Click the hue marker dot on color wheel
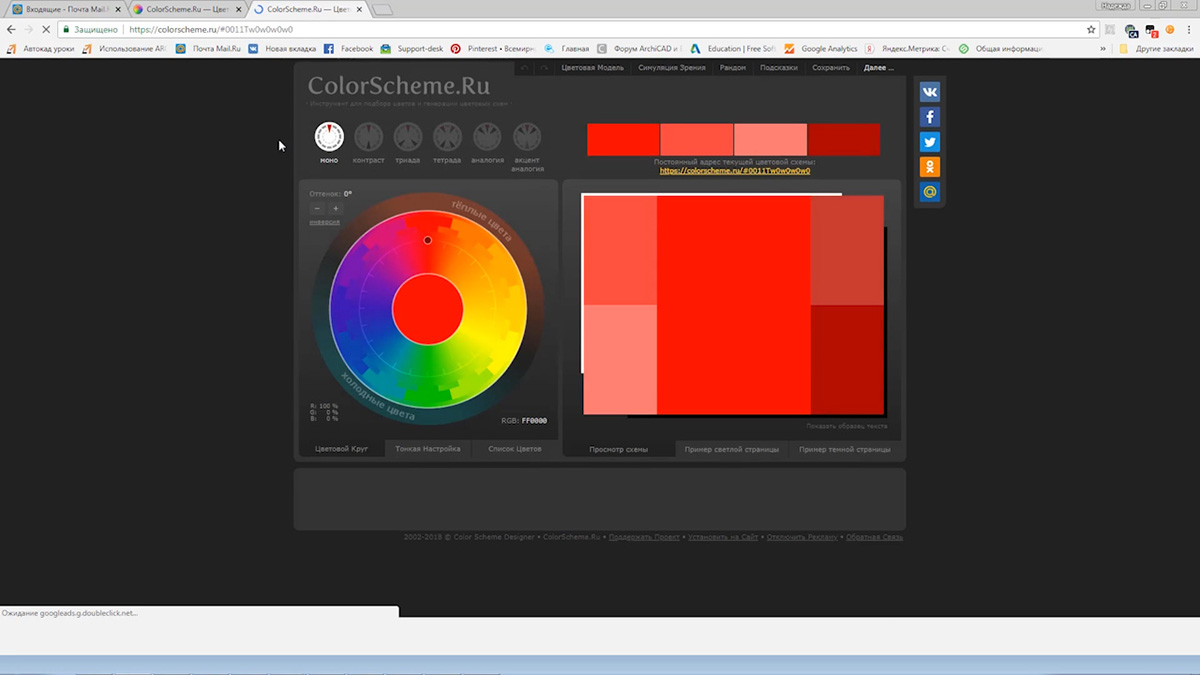Viewport: 1200px width, 675px height. [x=428, y=240]
